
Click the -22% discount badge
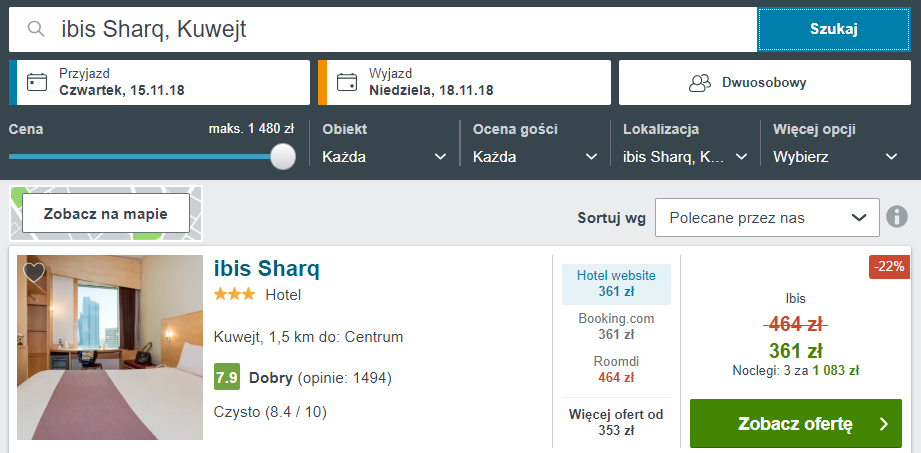(x=889, y=267)
